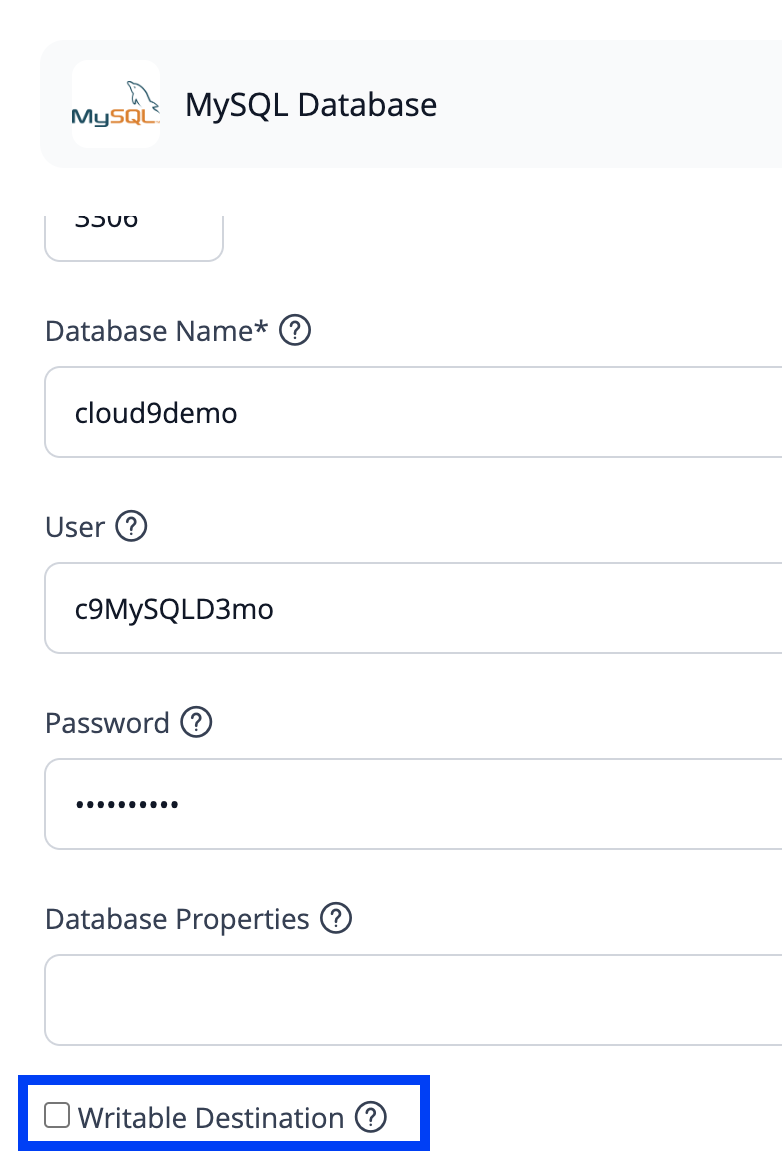Screen dimensions: 782x1168
Task: Focus the User field with c9MySQLD3mo
Action: coord(413,608)
